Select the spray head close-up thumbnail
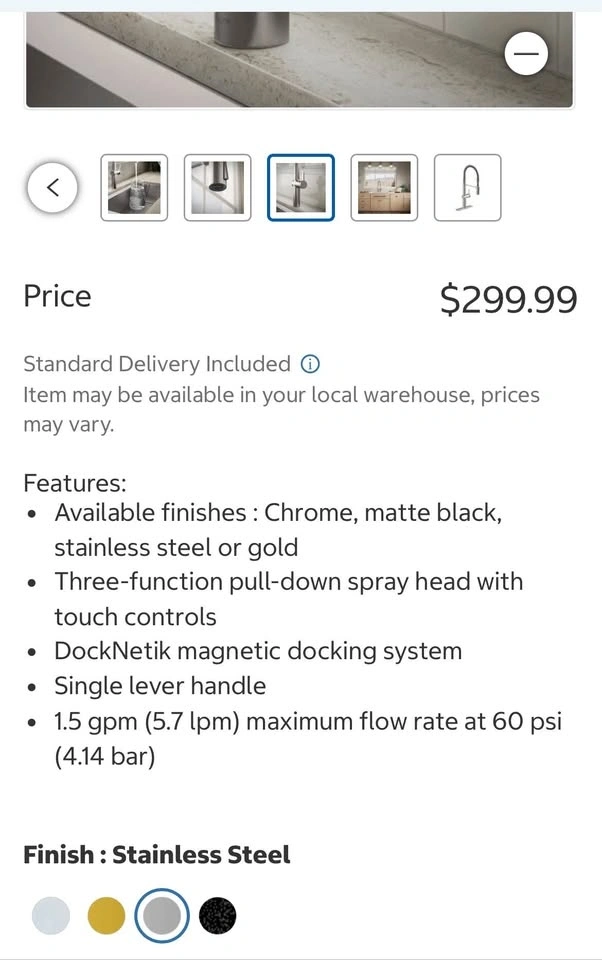The height and width of the screenshot is (960, 602). tap(217, 187)
